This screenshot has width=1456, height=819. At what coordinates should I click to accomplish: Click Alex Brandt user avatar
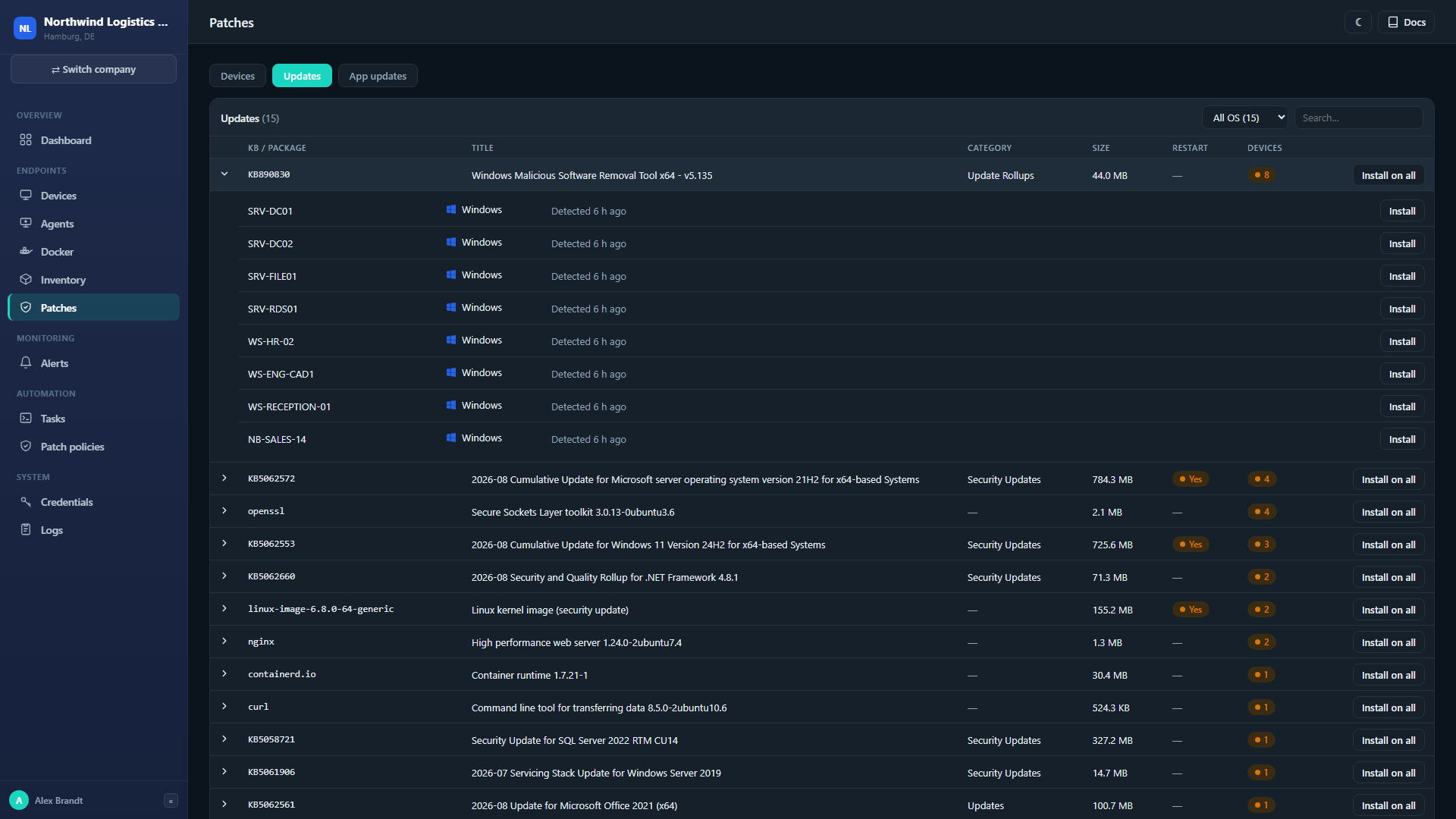[19, 800]
